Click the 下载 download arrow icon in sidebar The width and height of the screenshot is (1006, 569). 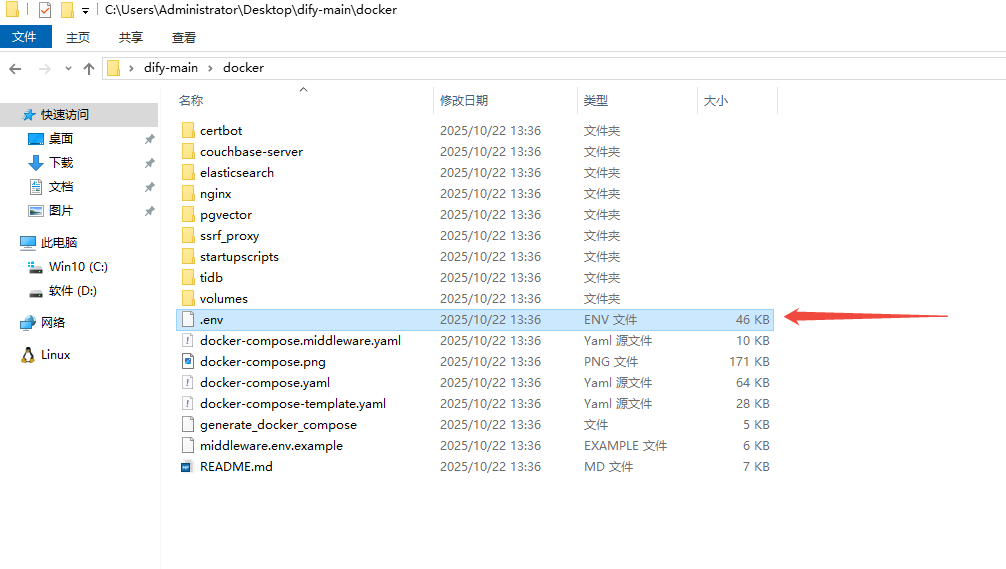click(36, 163)
